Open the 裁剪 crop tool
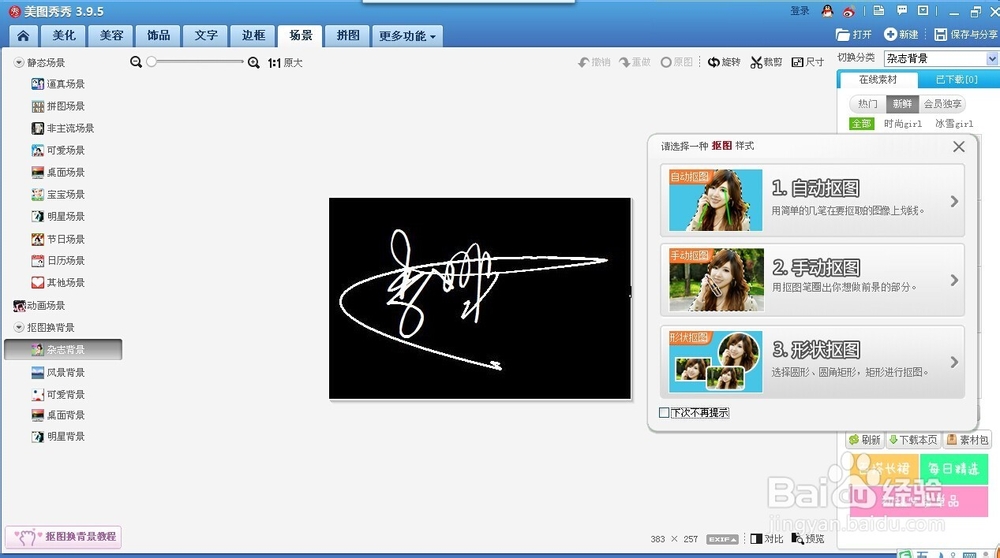The image size is (1000, 558). (x=766, y=62)
